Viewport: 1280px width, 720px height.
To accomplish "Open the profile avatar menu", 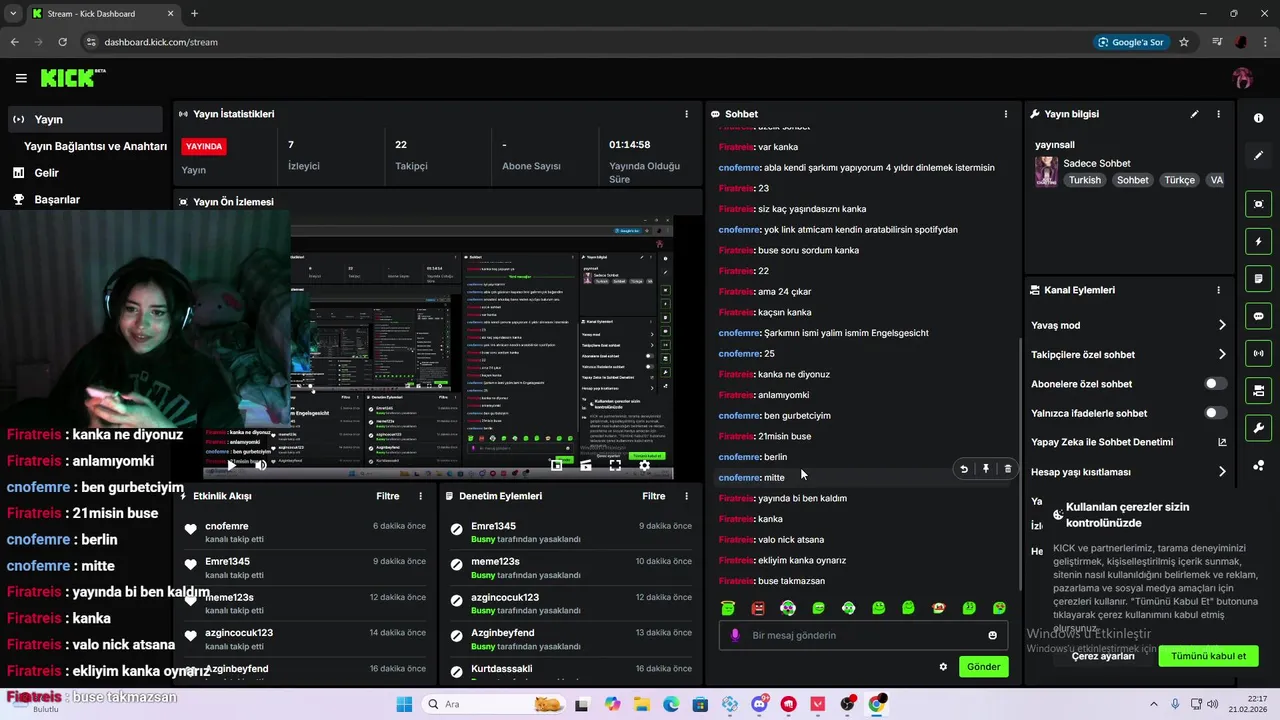I will pos(1243,78).
